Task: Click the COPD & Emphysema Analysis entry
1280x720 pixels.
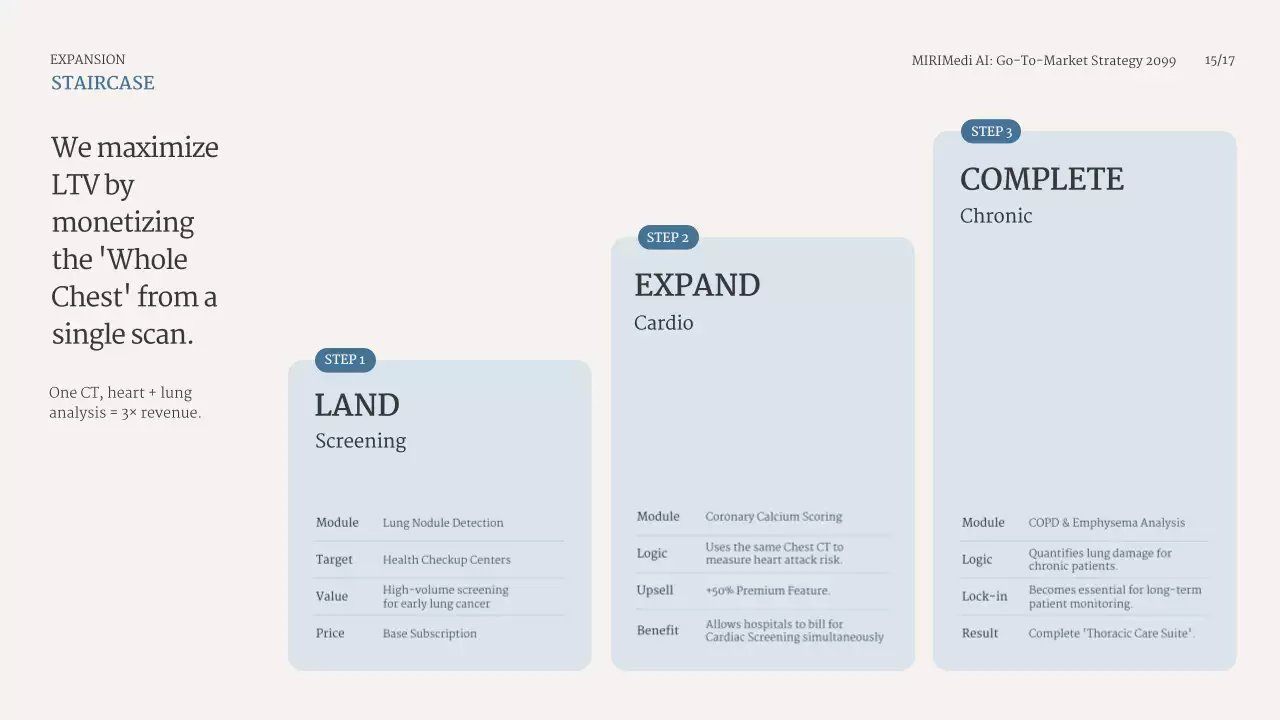Action: [x=1106, y=523]
